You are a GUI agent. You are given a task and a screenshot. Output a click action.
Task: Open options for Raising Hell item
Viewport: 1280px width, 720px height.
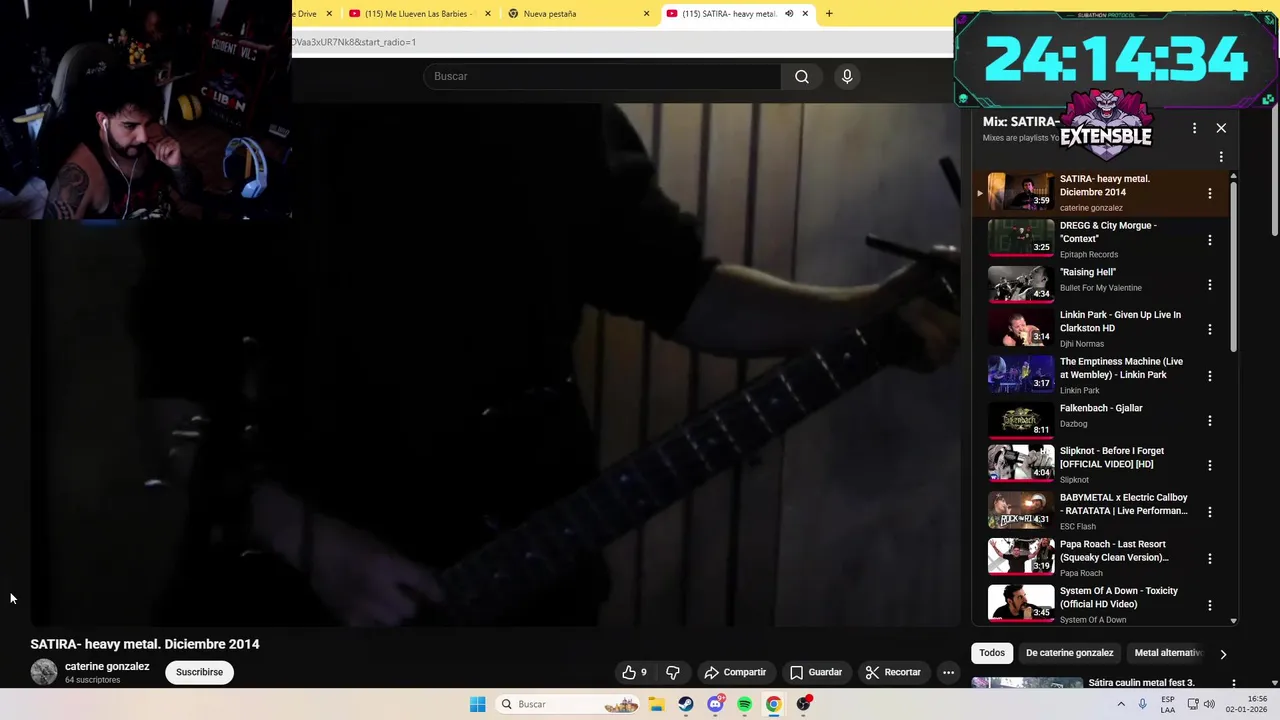(x=1210, y=285)
